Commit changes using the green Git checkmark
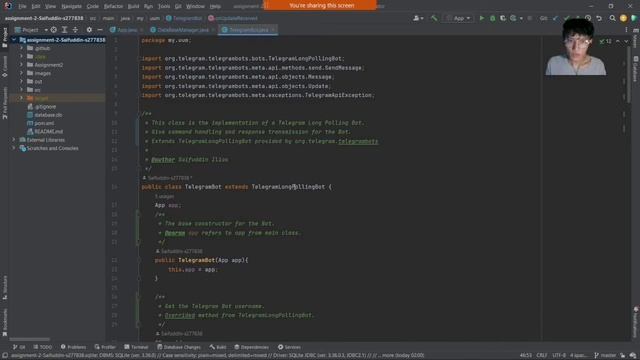 coord(567,18)
